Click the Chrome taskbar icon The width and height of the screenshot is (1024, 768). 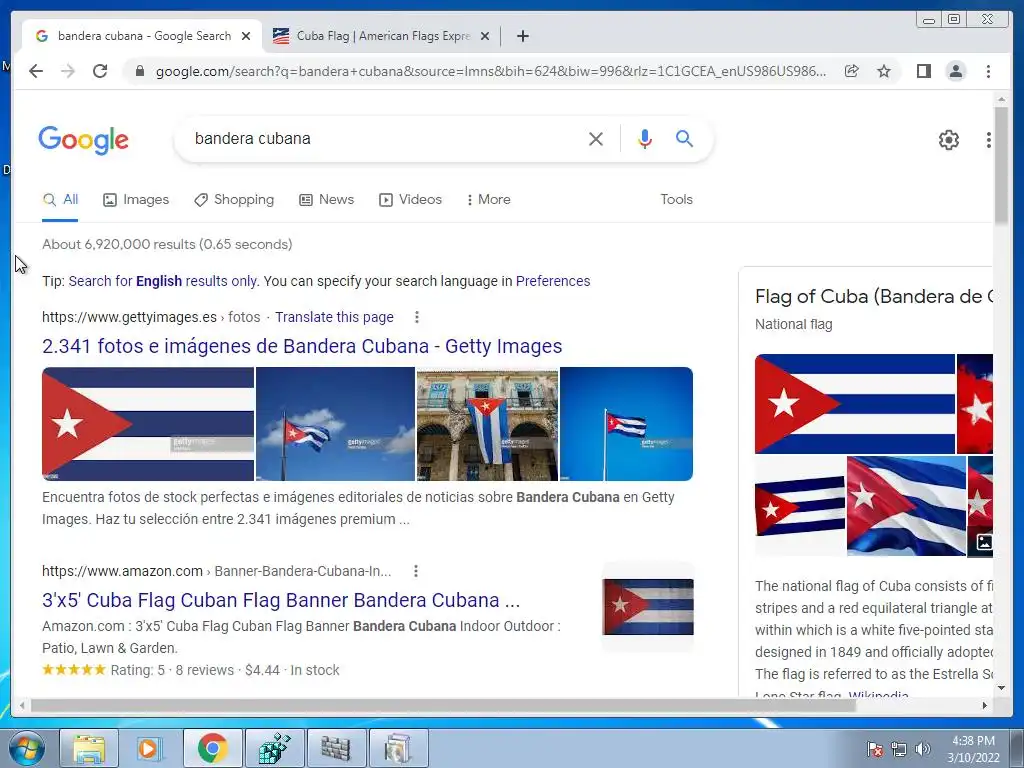pos(212,748)
